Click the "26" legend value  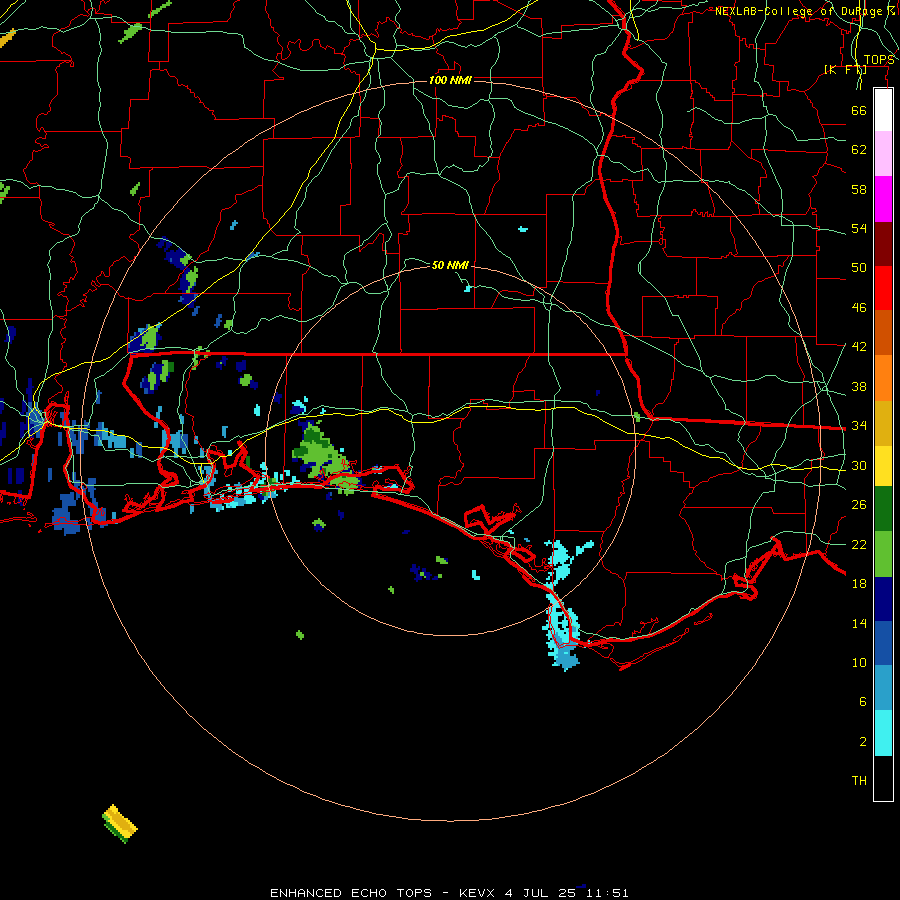[859, 505]
